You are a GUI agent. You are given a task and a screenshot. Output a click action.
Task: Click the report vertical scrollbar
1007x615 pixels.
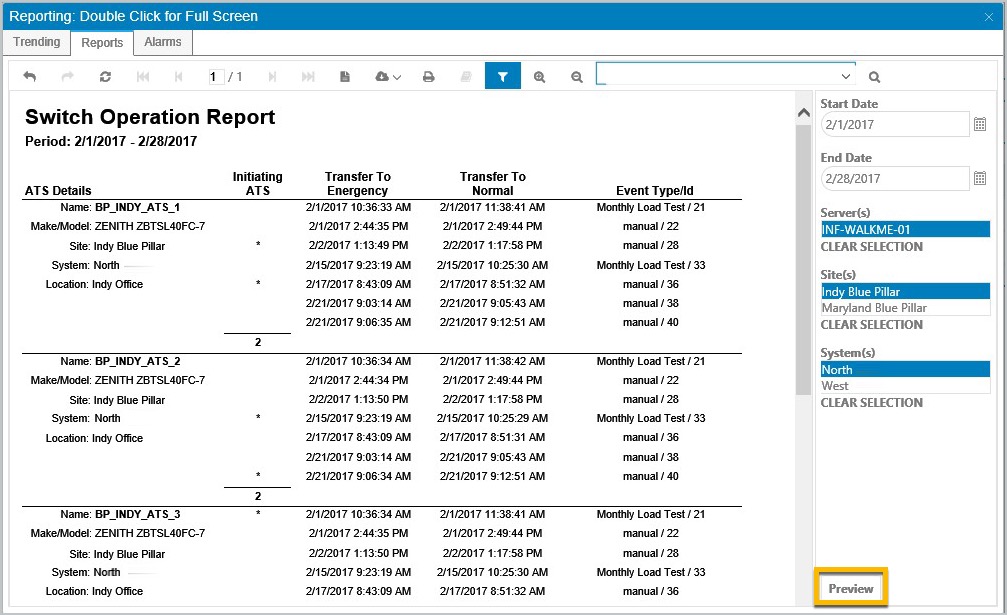point(803,257)
